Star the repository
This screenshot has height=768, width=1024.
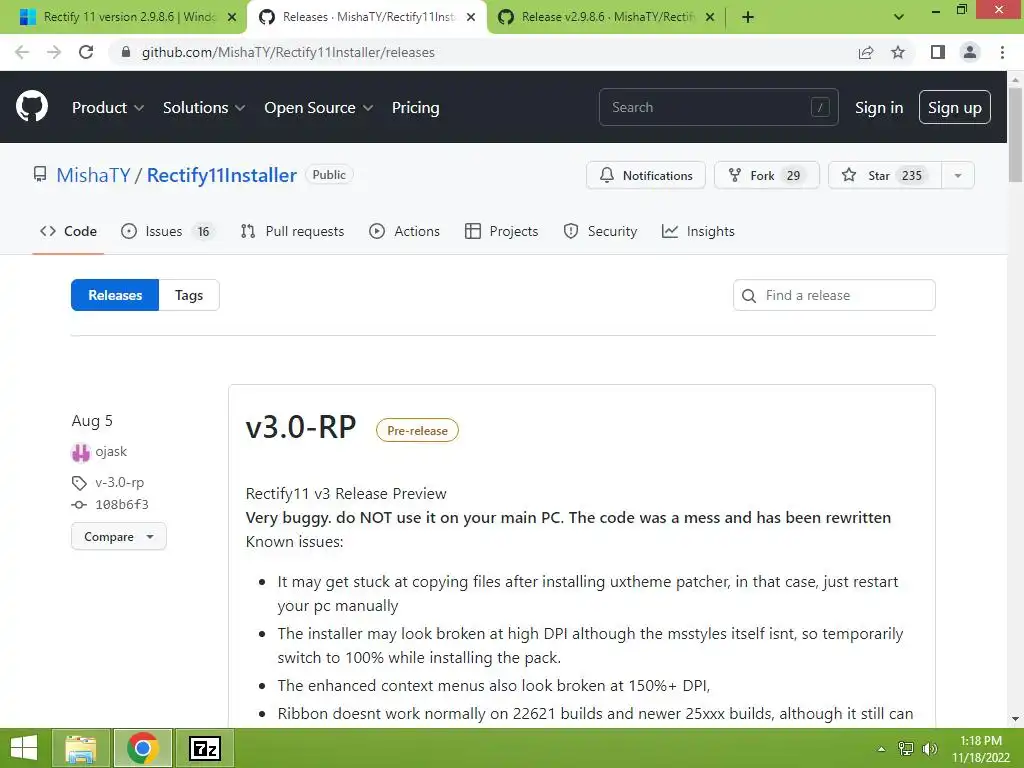pyautogui.click(x=884, y=175)
